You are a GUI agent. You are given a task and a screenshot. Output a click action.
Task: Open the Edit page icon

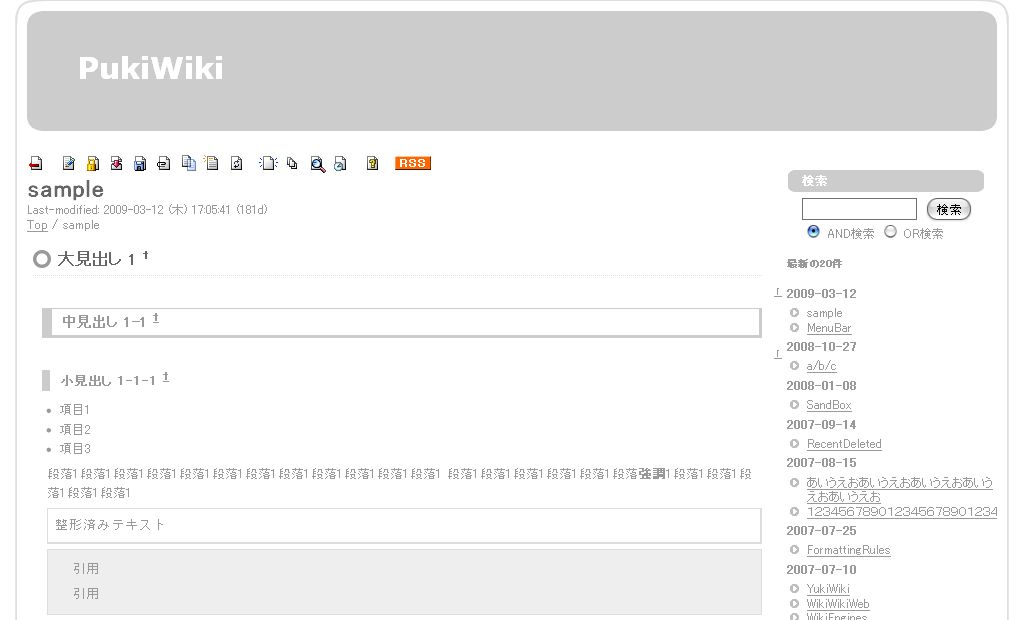click(x=69, y=164)
